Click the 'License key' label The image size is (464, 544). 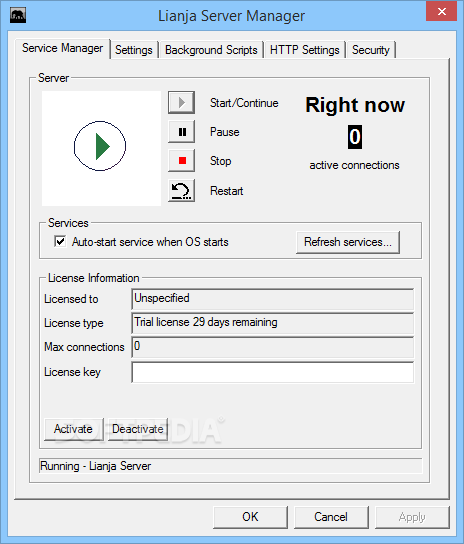click(x=72, y=372)
